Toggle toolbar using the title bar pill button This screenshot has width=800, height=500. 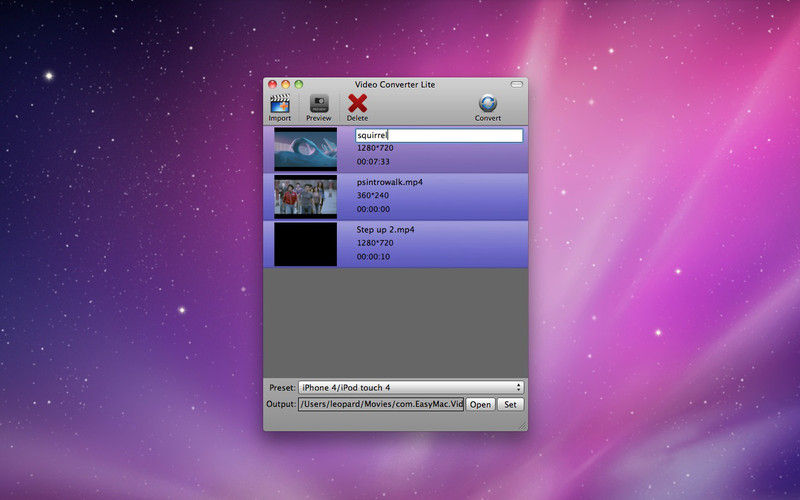click(x=516, y=84)
